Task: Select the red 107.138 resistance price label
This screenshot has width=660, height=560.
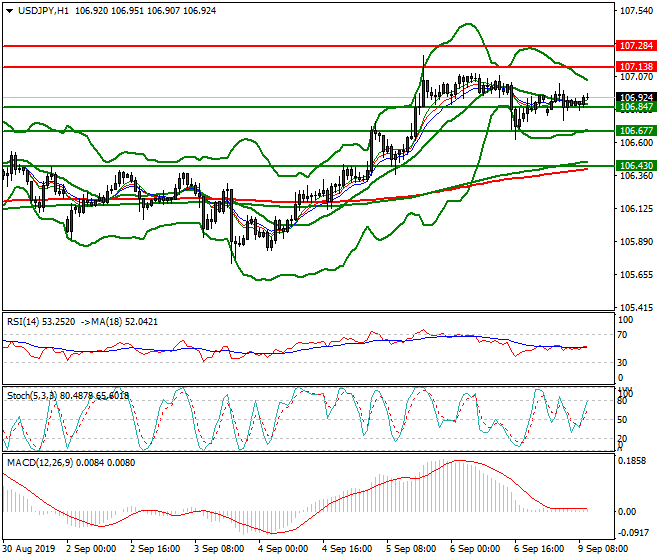Action: click(x=636, y=67)
